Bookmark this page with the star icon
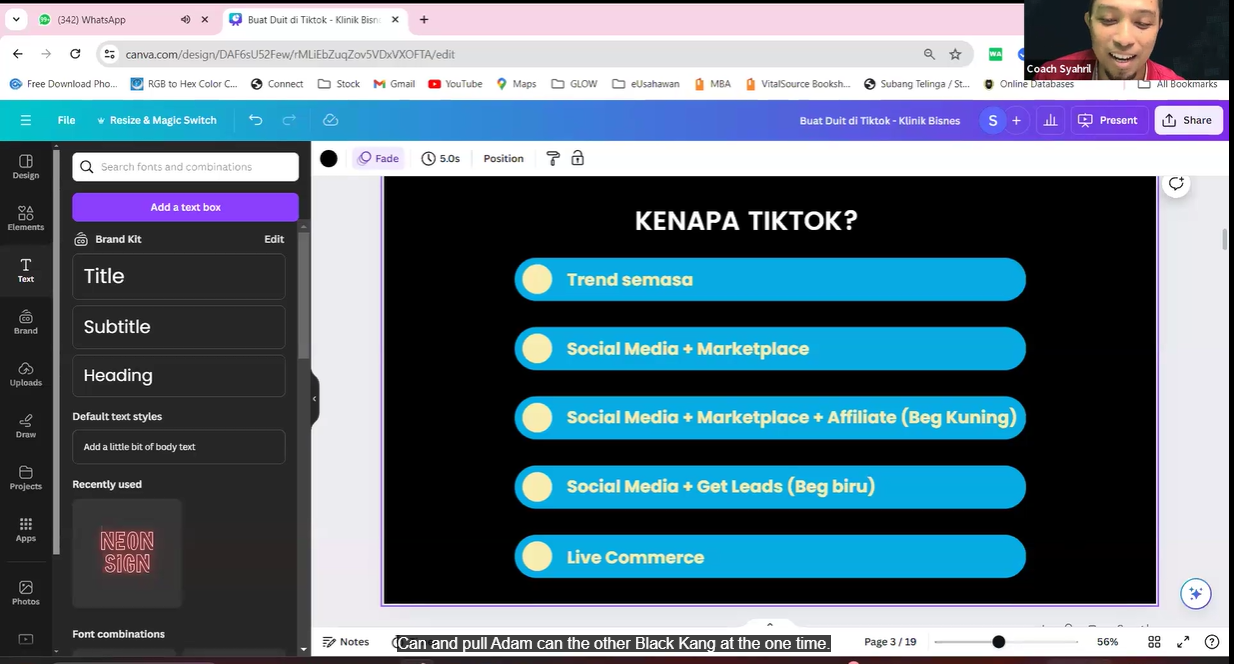 click(x=955, y=54)
